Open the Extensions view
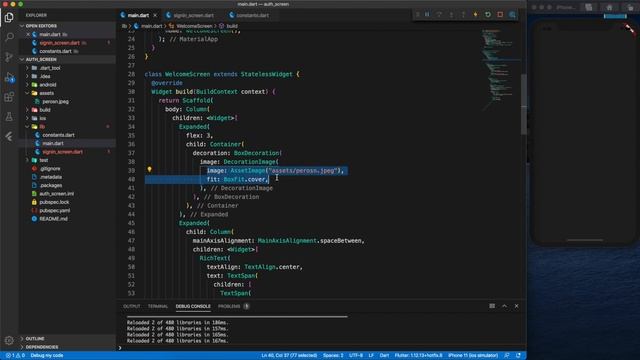This screenshot has height=360, width=640. tap(9, 97)
